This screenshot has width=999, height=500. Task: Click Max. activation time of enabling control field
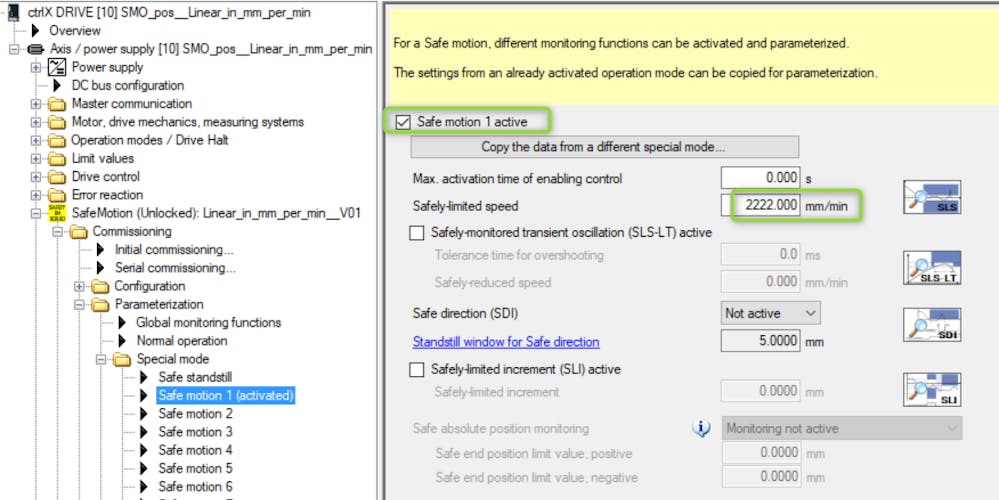761,178
